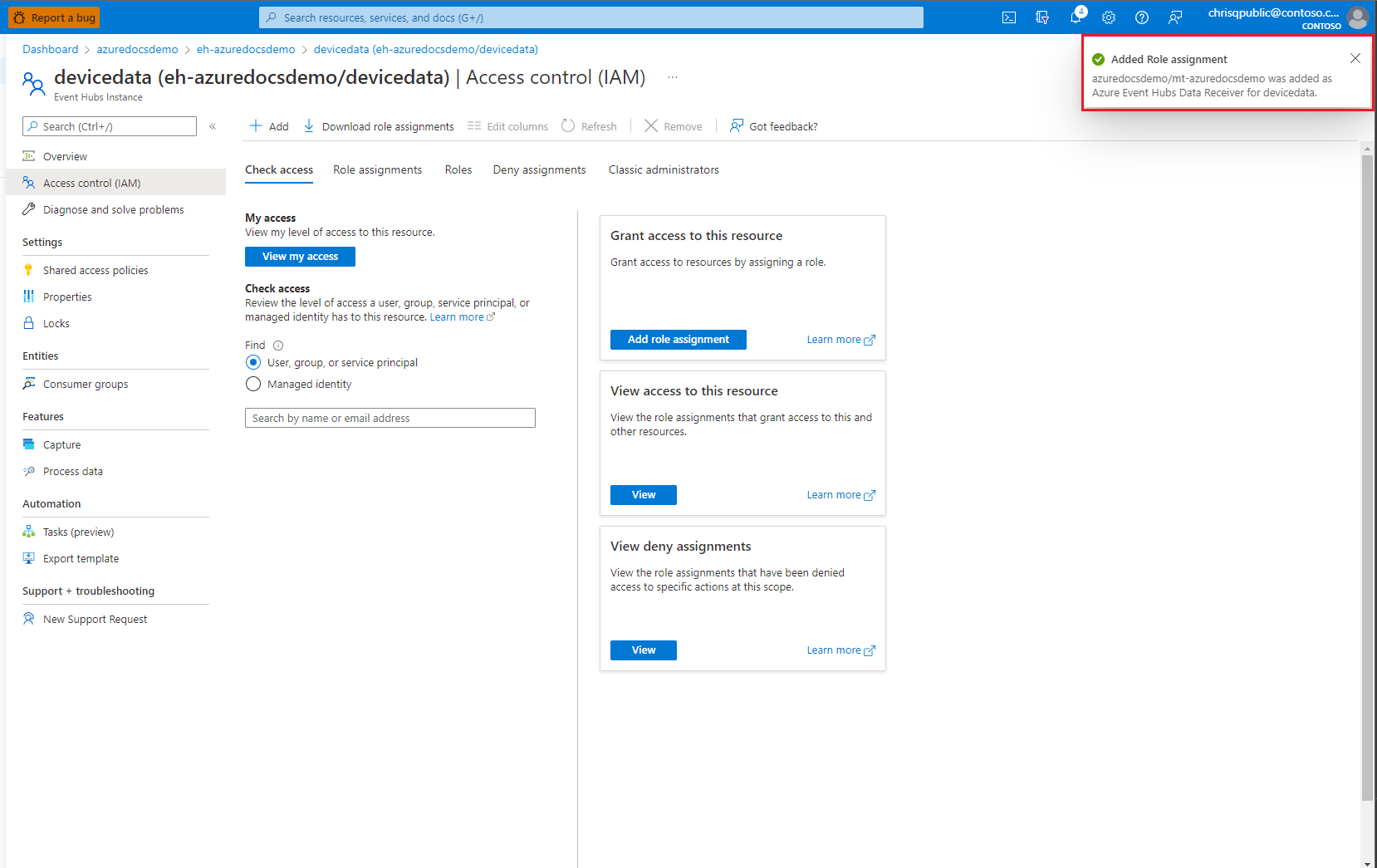This screenshot has height=868, width=1377.
Task: Open the portal settings gear
Action: coord(1108,17)
